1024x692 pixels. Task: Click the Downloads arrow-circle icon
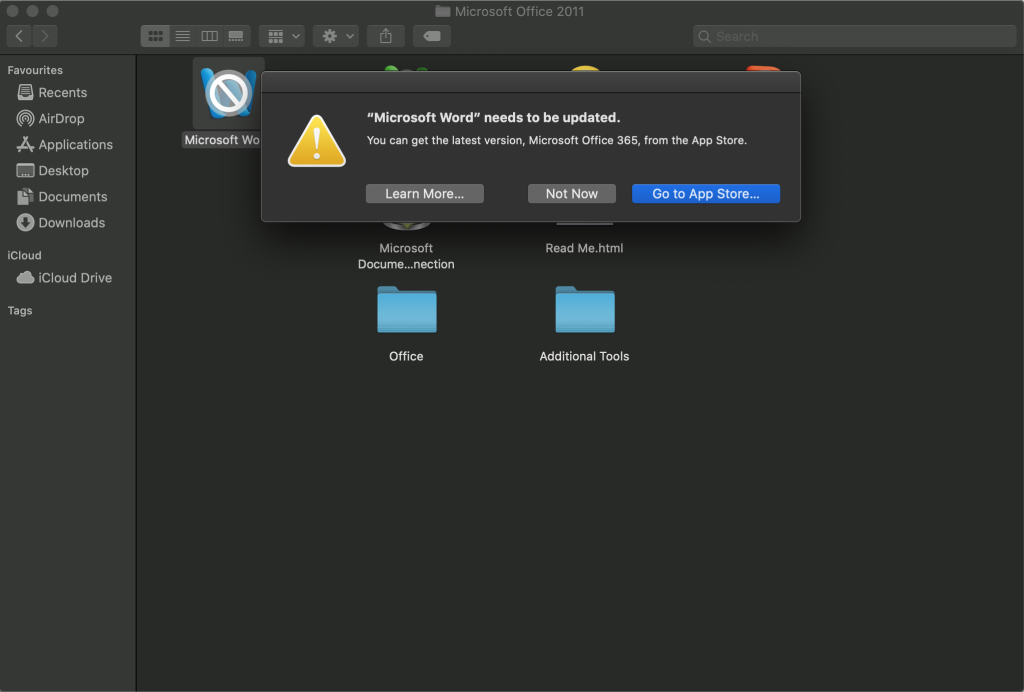(25, 223)
